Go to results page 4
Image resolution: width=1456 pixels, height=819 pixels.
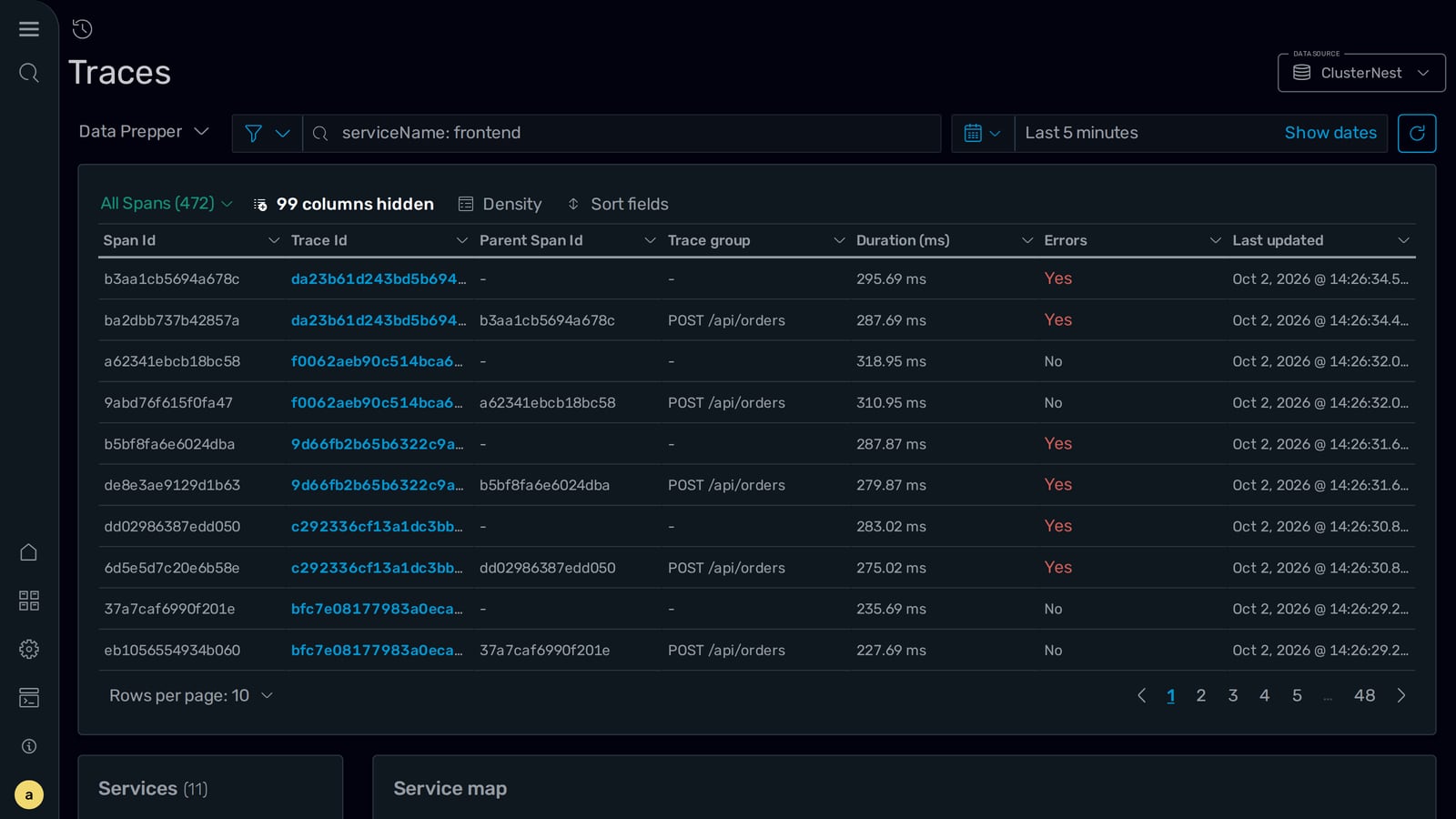pos(1264,695)
